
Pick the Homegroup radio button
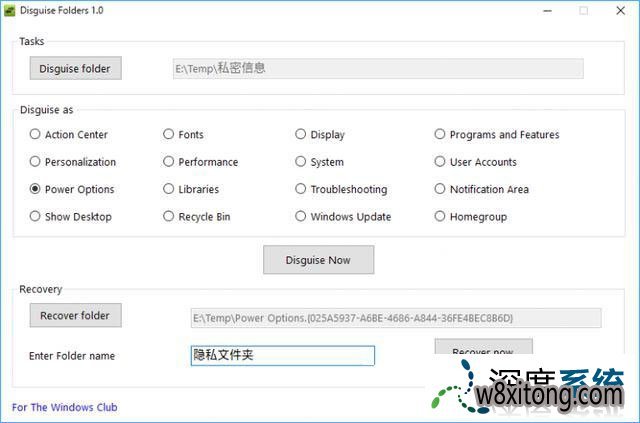click(440, 216)
